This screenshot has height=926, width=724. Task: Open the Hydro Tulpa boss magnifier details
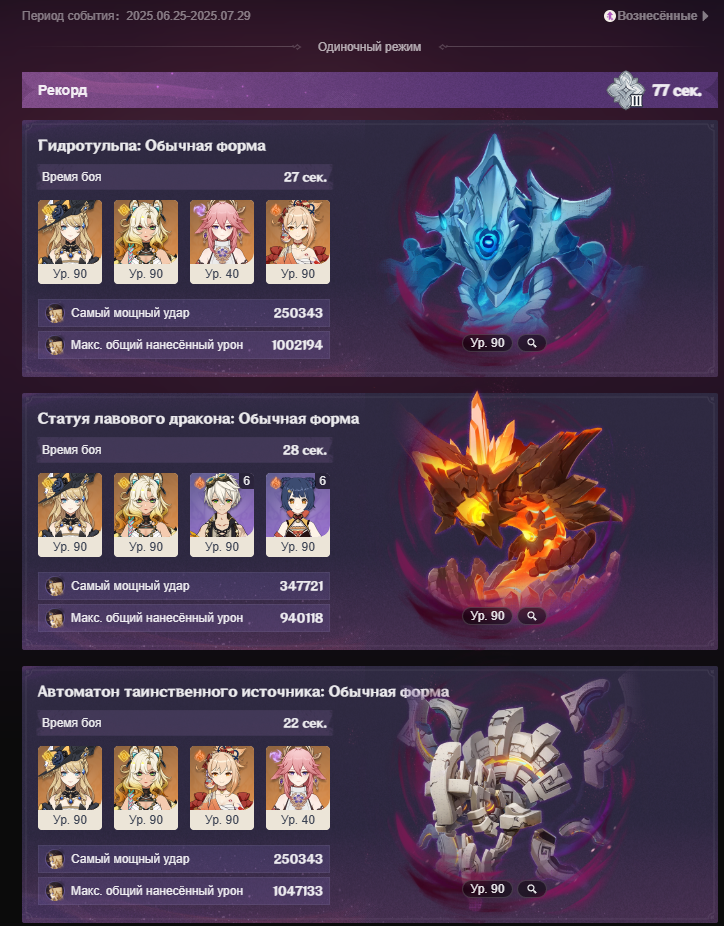(x=531, y=343)
